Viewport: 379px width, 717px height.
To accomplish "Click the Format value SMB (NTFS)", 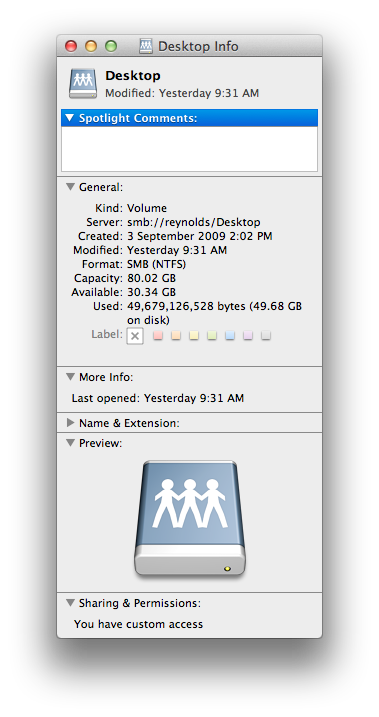I will click(x=156, y=264).
